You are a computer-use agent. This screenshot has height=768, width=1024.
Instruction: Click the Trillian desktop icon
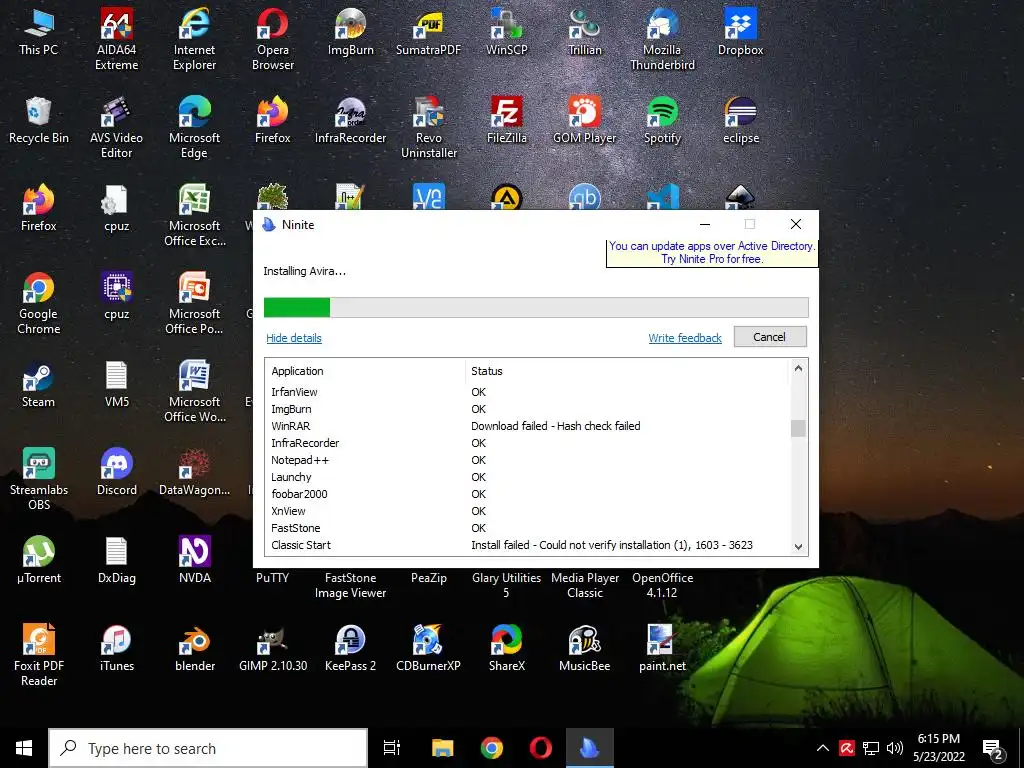584,33
